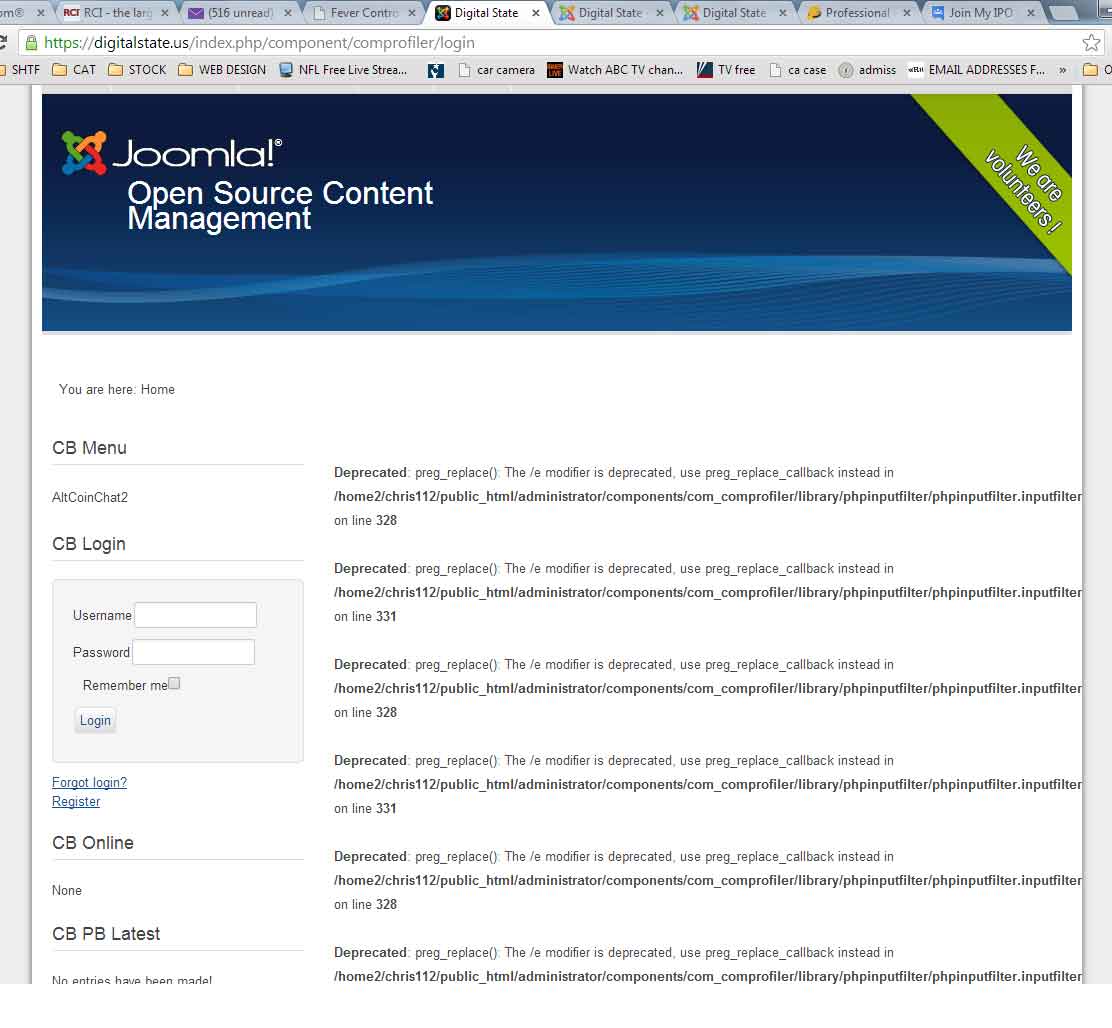Close the RCI tab
The image size is (1112, 1028).
(165, 13)
